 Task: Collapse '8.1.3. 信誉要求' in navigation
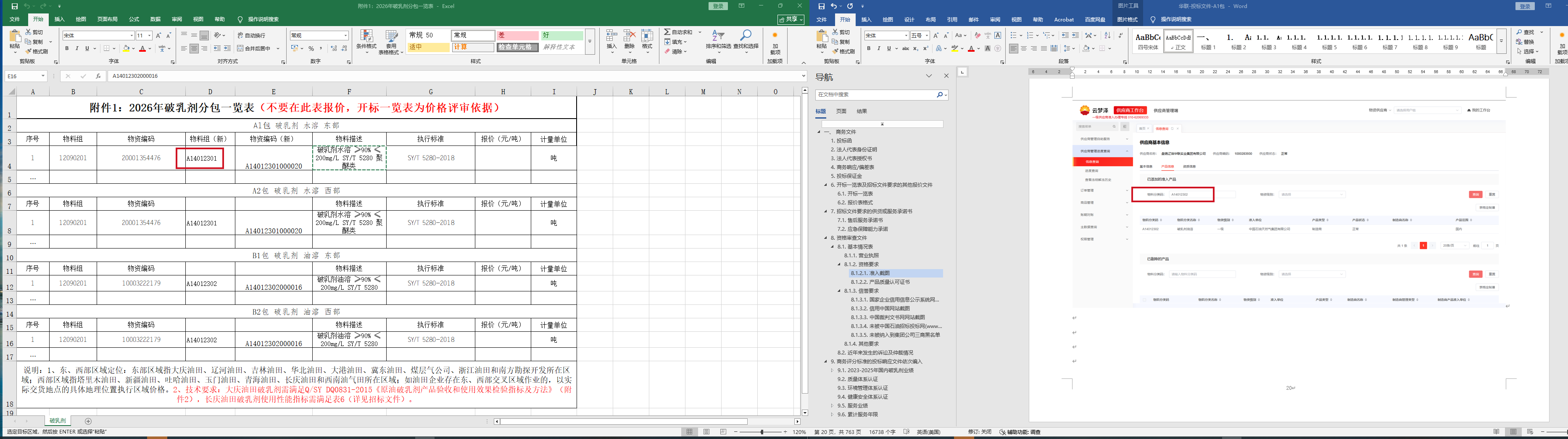click(x=839, y=291)
